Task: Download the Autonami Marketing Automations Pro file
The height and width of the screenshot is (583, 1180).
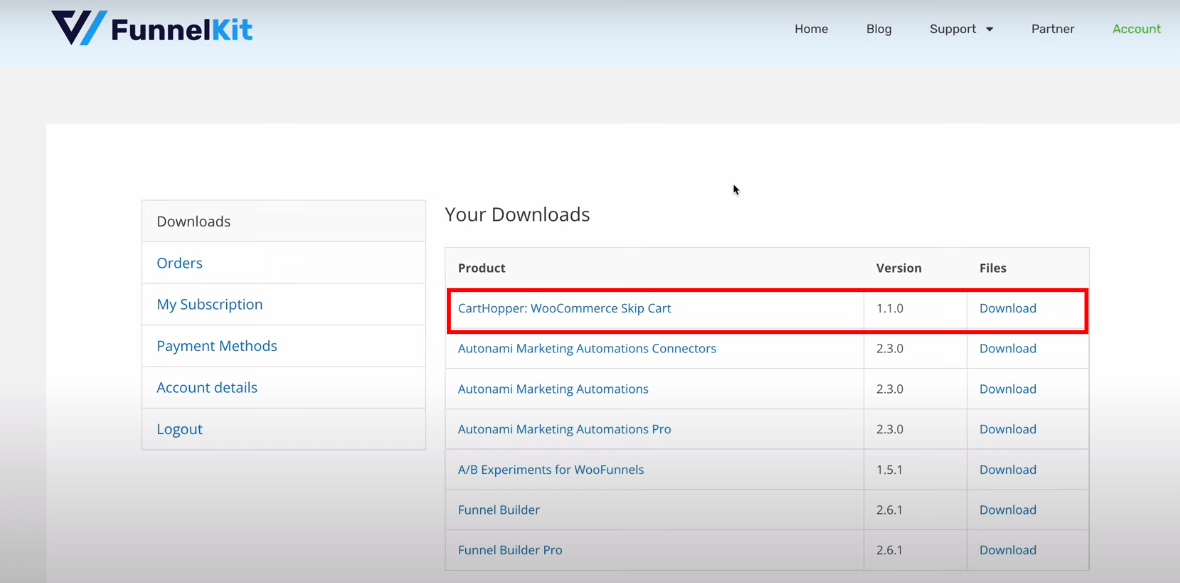Action: coord(1007,428)
